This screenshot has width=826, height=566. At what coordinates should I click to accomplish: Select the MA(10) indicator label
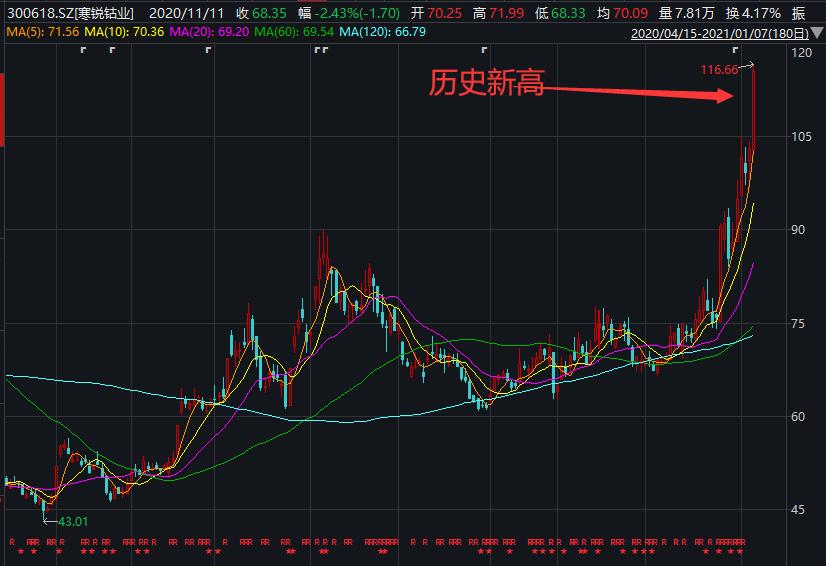coord(120,33)
